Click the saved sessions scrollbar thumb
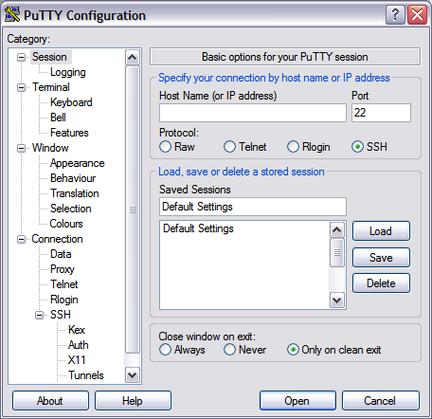 337,252
